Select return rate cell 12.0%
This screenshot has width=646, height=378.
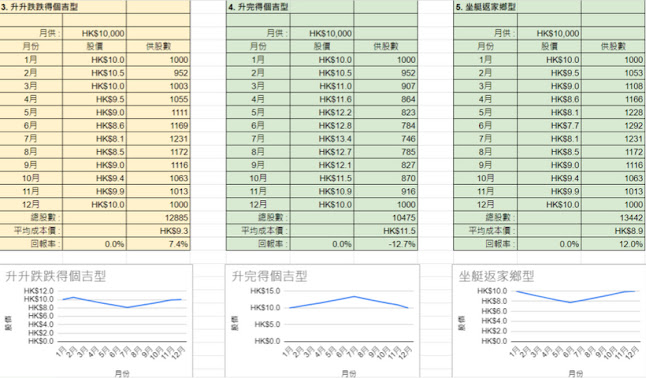[613, 244]
